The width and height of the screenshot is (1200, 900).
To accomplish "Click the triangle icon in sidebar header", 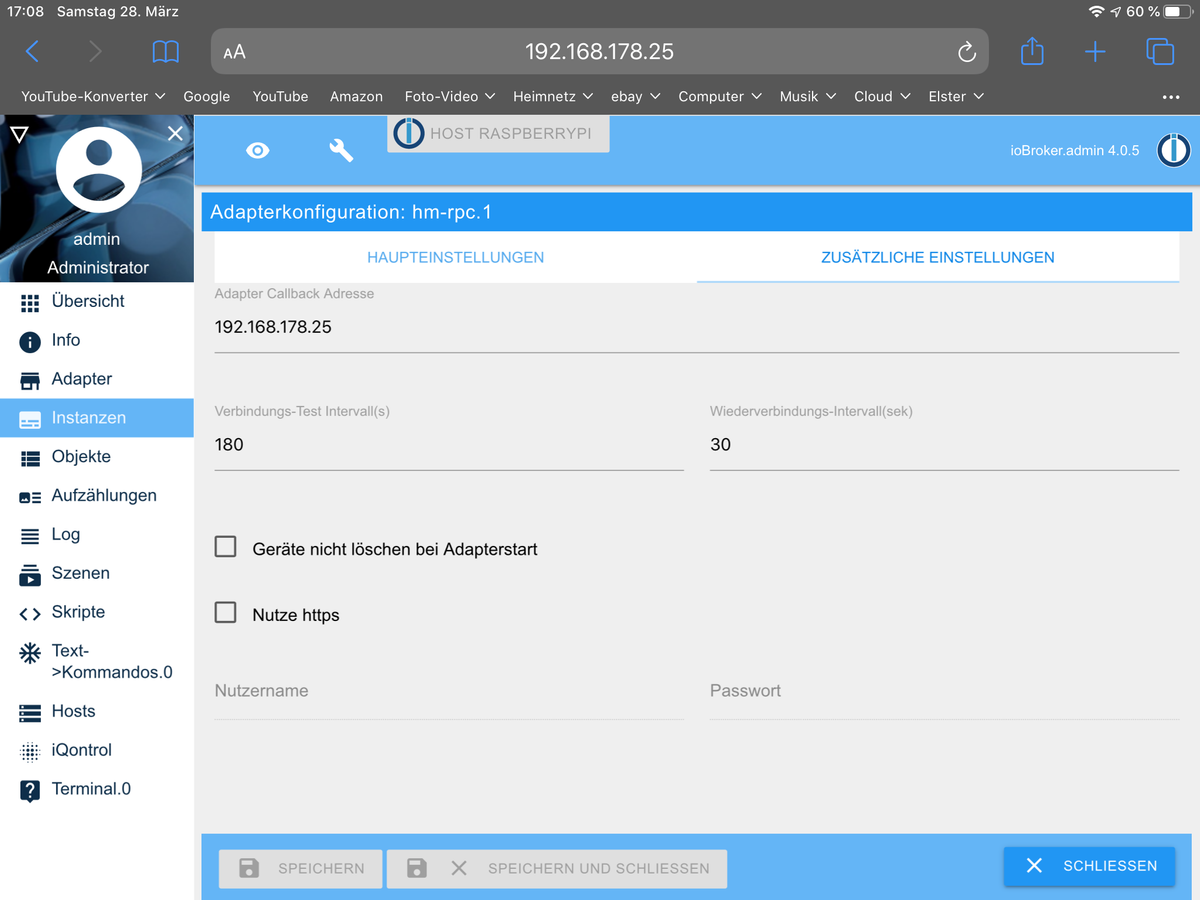I will (x=19, y=133).
